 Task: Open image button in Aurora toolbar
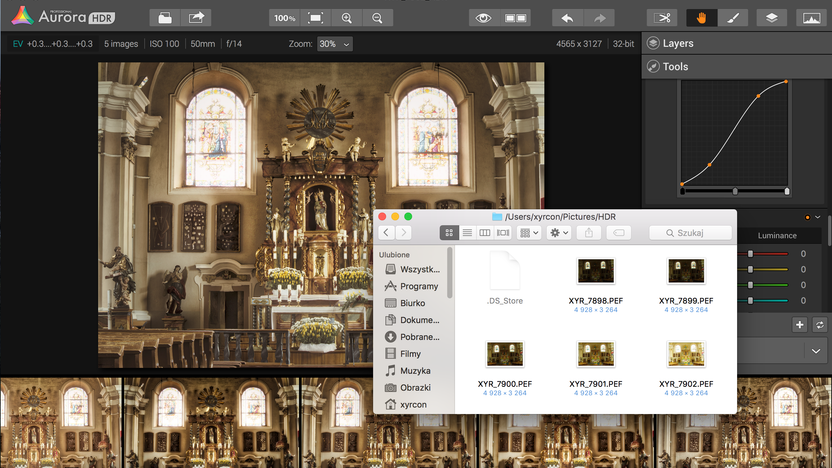(165, 18)
